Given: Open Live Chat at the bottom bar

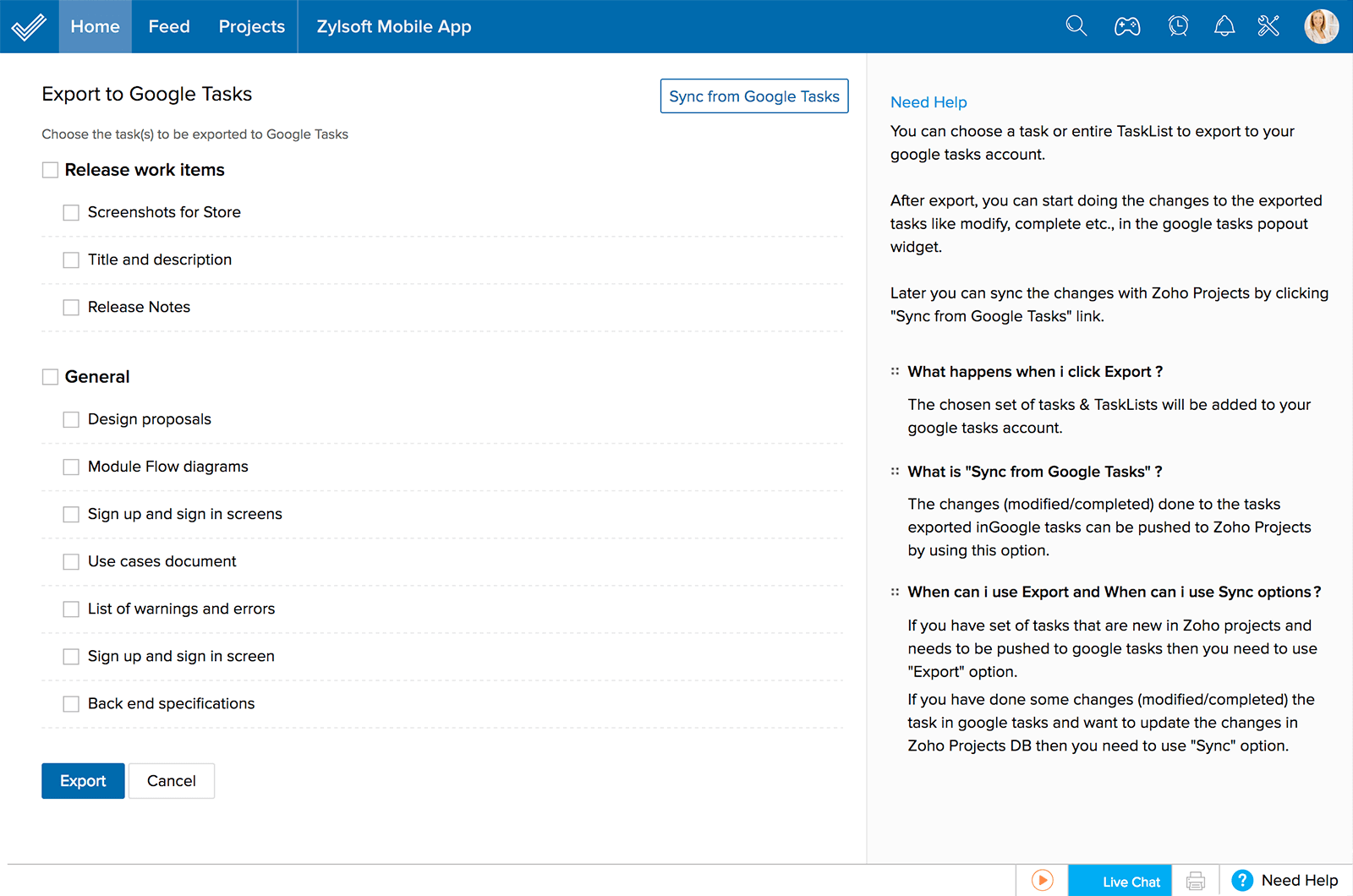Looking at the screenshot, I should [1120, 880].
